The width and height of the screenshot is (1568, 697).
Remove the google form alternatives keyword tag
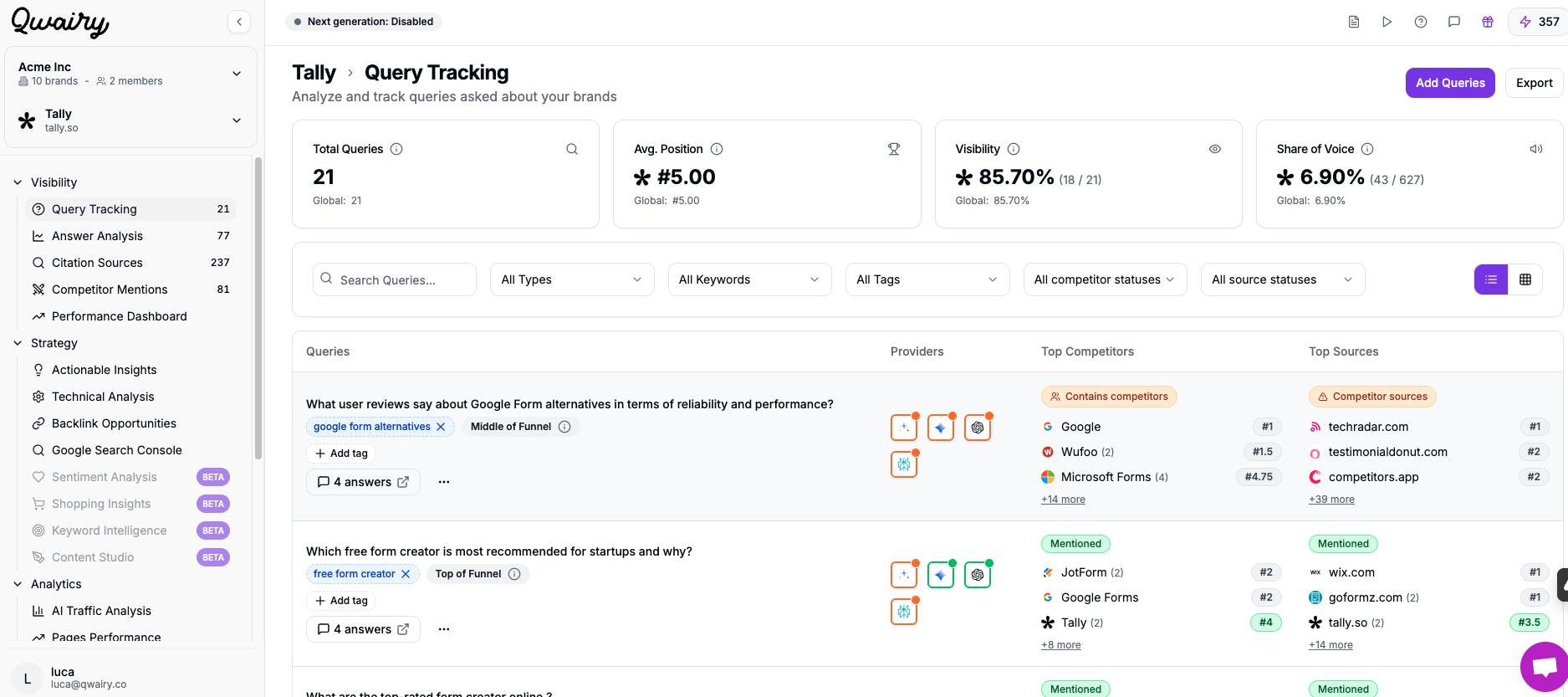click(441, 427)
